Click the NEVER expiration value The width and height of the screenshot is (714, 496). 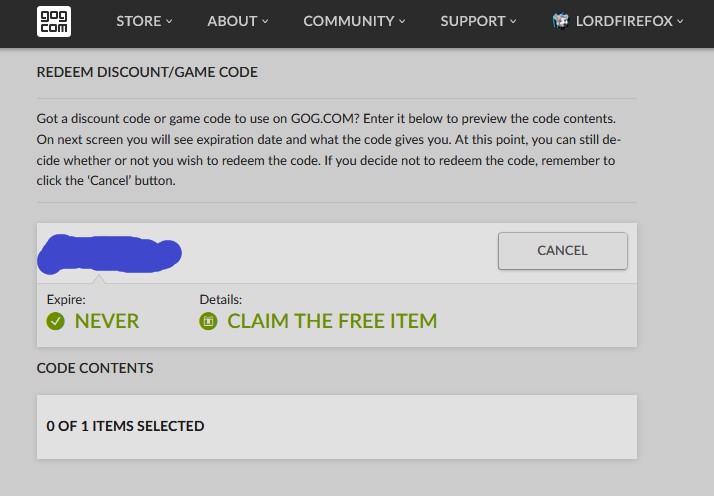pyautogui.click(x=107, y=321)
